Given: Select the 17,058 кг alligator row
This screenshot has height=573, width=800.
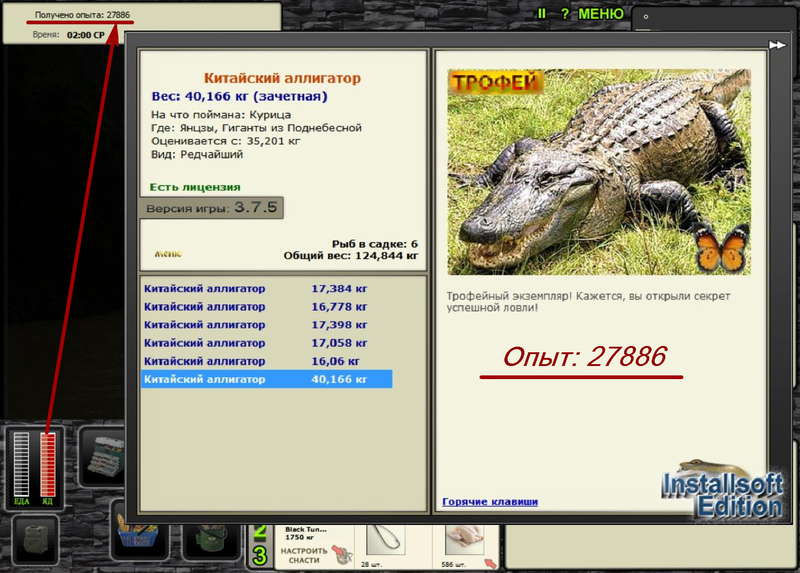Looking at the screenshot, I should pos(266,343).
